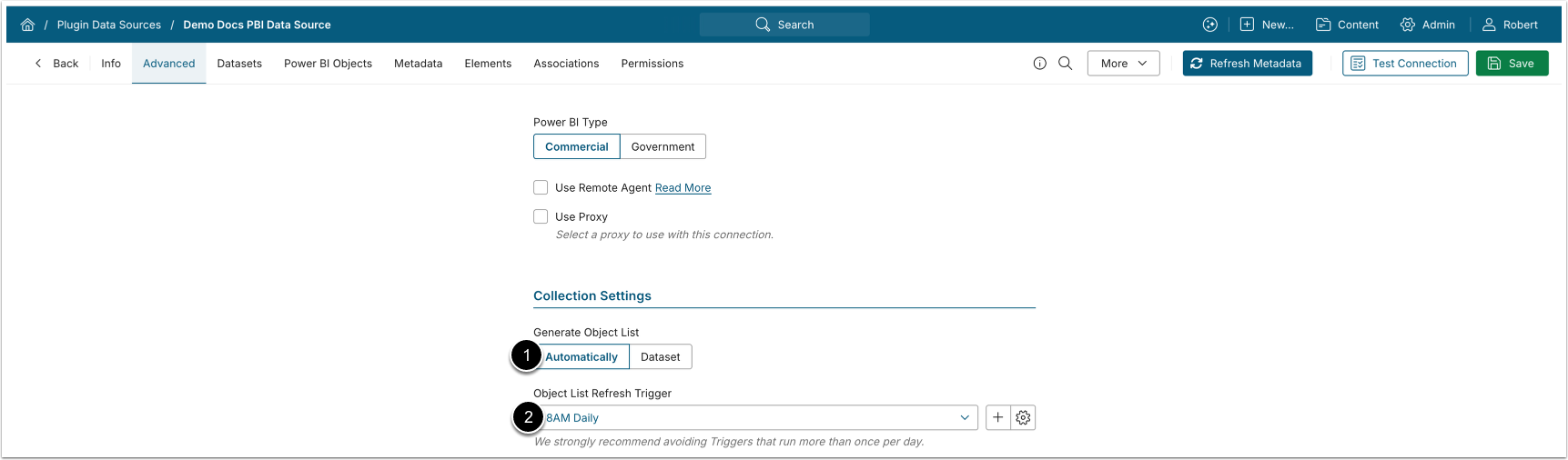The image size is (1568, 460).
Task: Click the Search field in header
Action: click(x=784, y=25)
